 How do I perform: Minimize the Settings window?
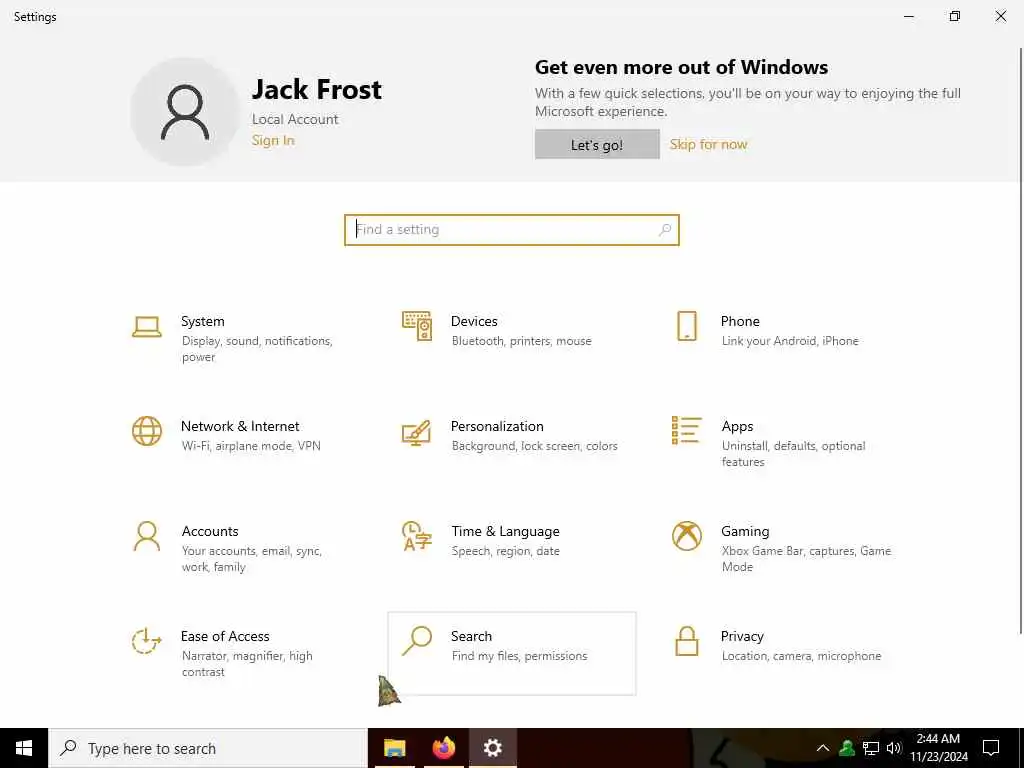click(909, 16)
